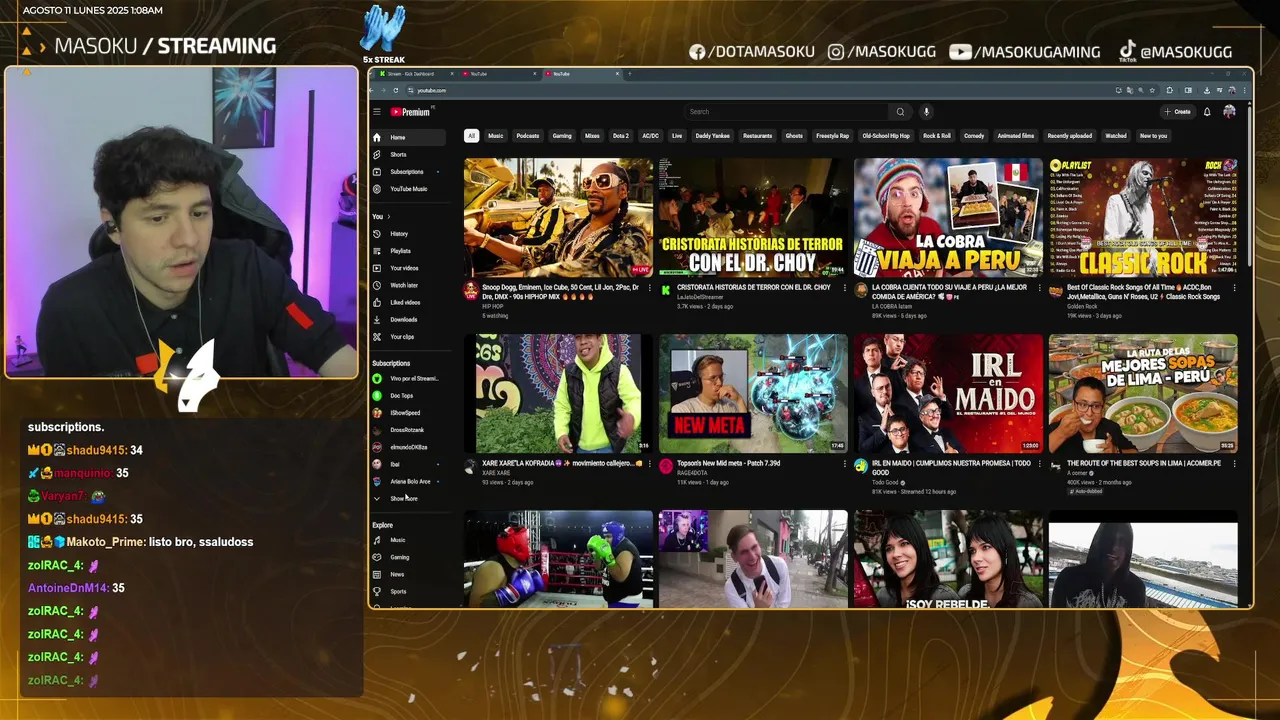Open Home in the YouTube sidebar
The height and width of the screenshot is (720, 1280).
(408, 137)
